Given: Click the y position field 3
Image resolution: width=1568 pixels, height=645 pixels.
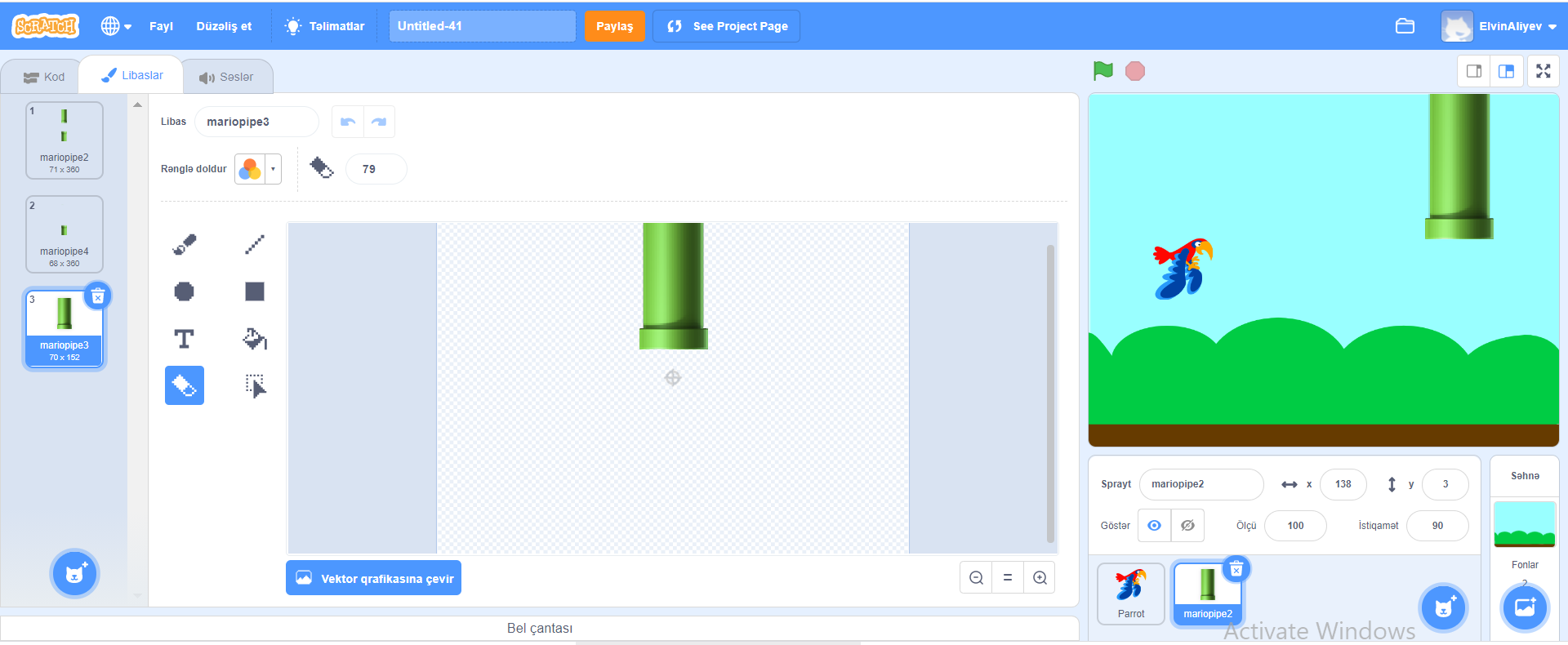Looking at the screenshot, I should coord(1445,484).
